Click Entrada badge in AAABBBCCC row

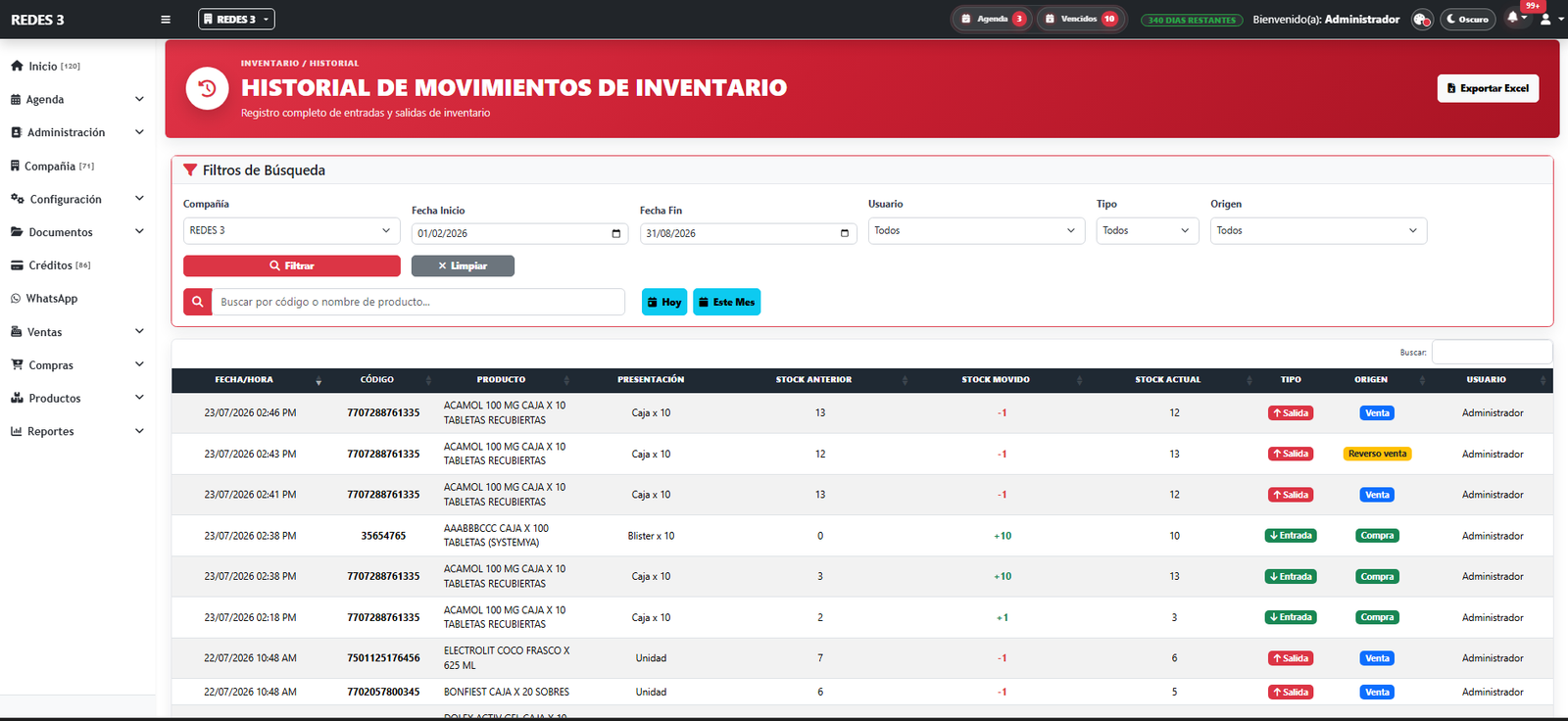point(1291,536)
